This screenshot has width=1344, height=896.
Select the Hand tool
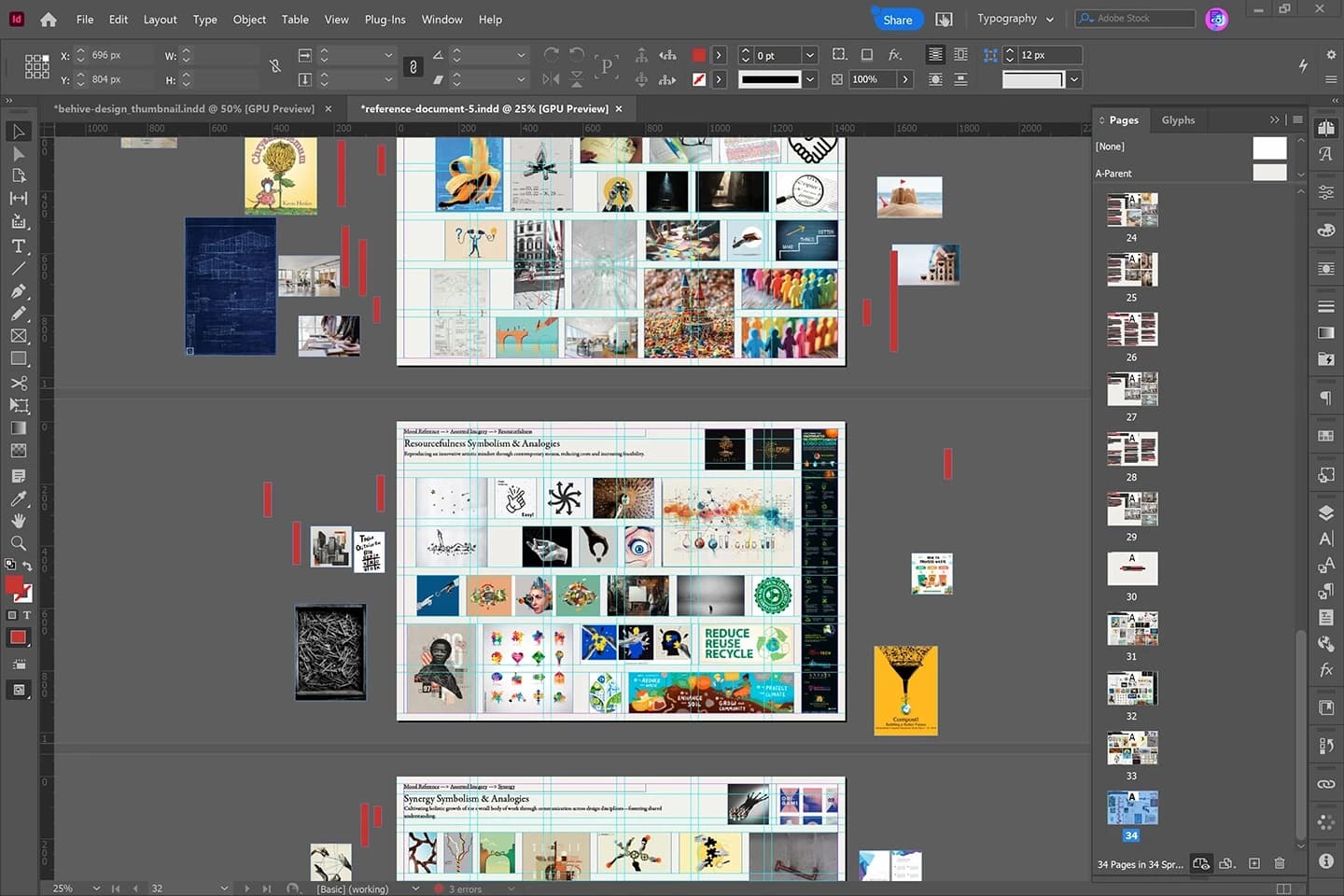(19, 521)
